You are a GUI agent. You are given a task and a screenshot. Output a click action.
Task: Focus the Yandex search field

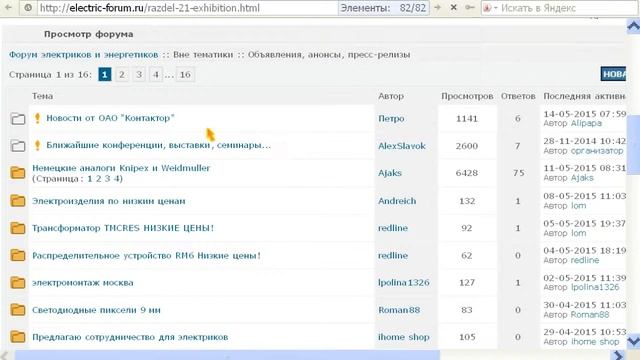coord(567,8)
